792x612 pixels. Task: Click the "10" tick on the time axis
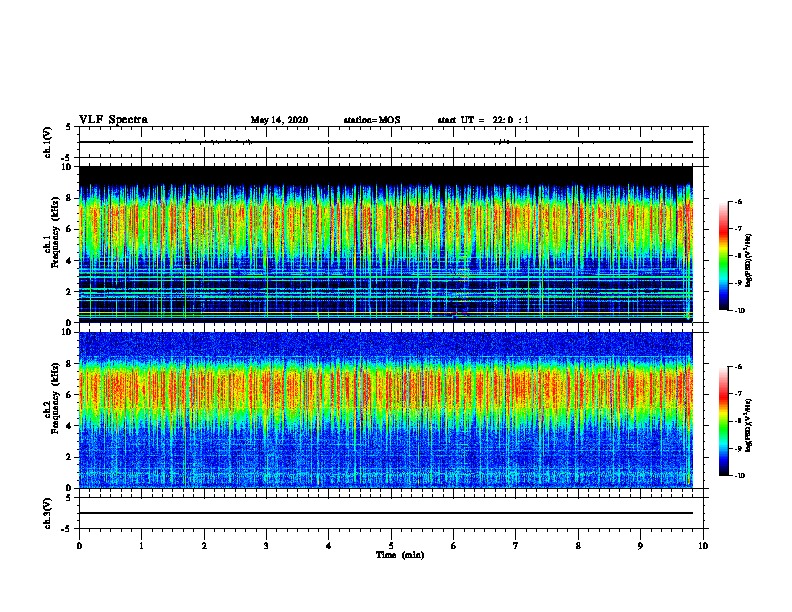point(703,546)
